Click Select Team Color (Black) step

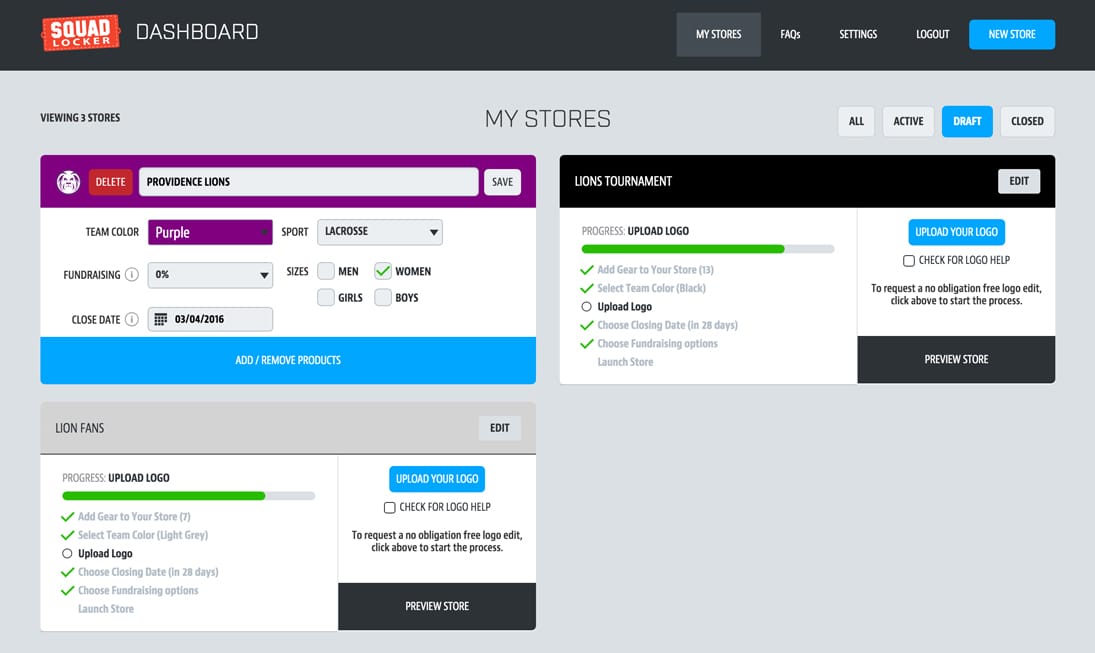point(652,288)
